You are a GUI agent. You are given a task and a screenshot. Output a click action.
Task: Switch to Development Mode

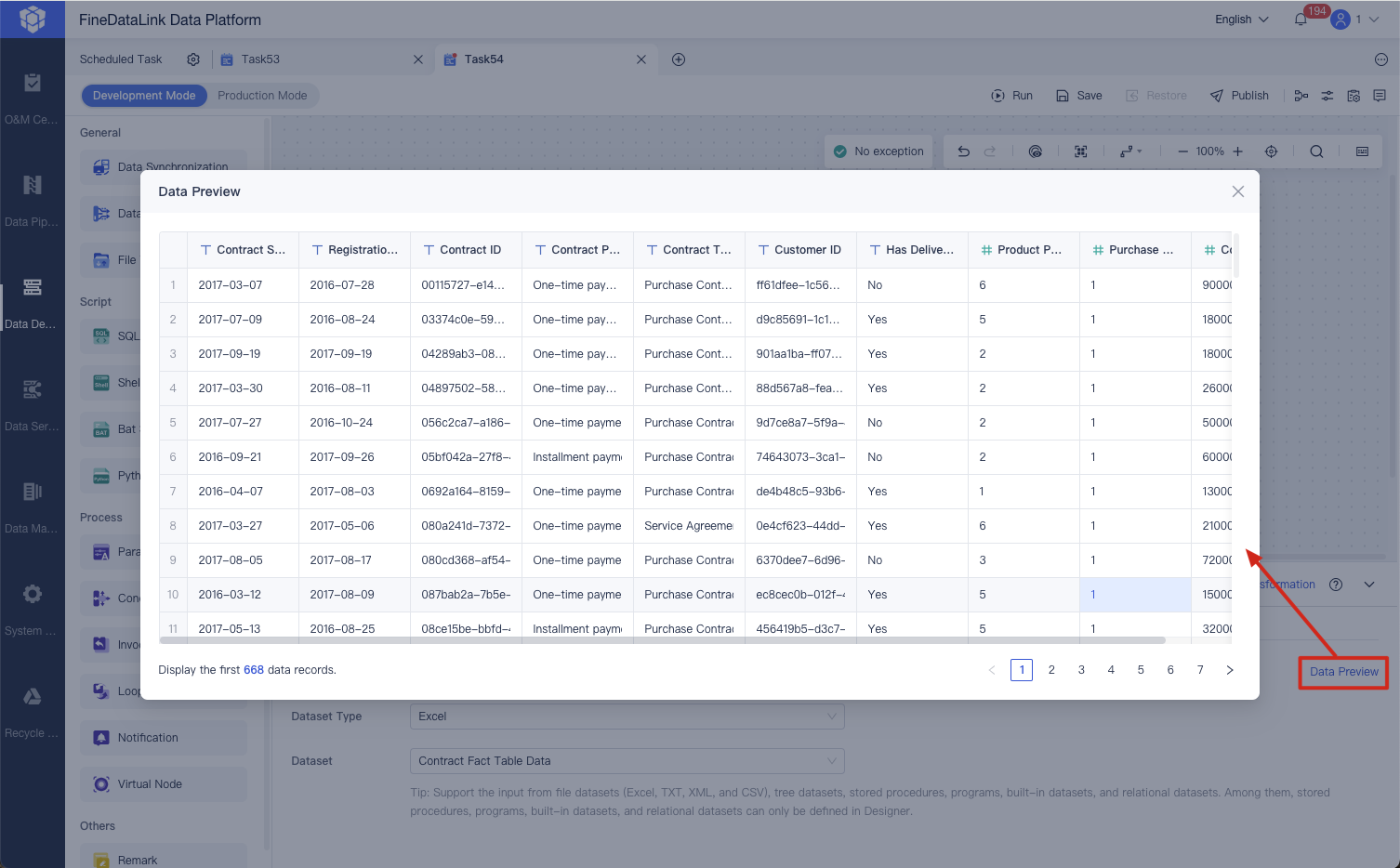(144, 96)
